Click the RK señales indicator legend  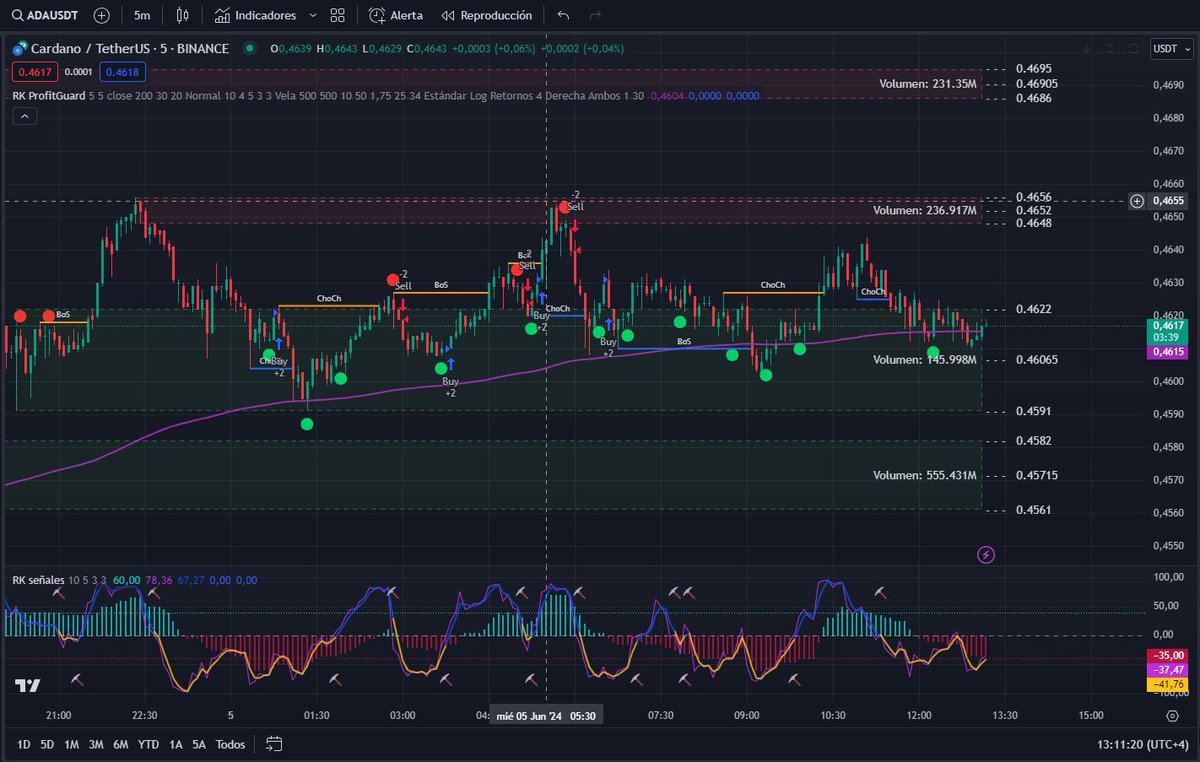(39, 580)
